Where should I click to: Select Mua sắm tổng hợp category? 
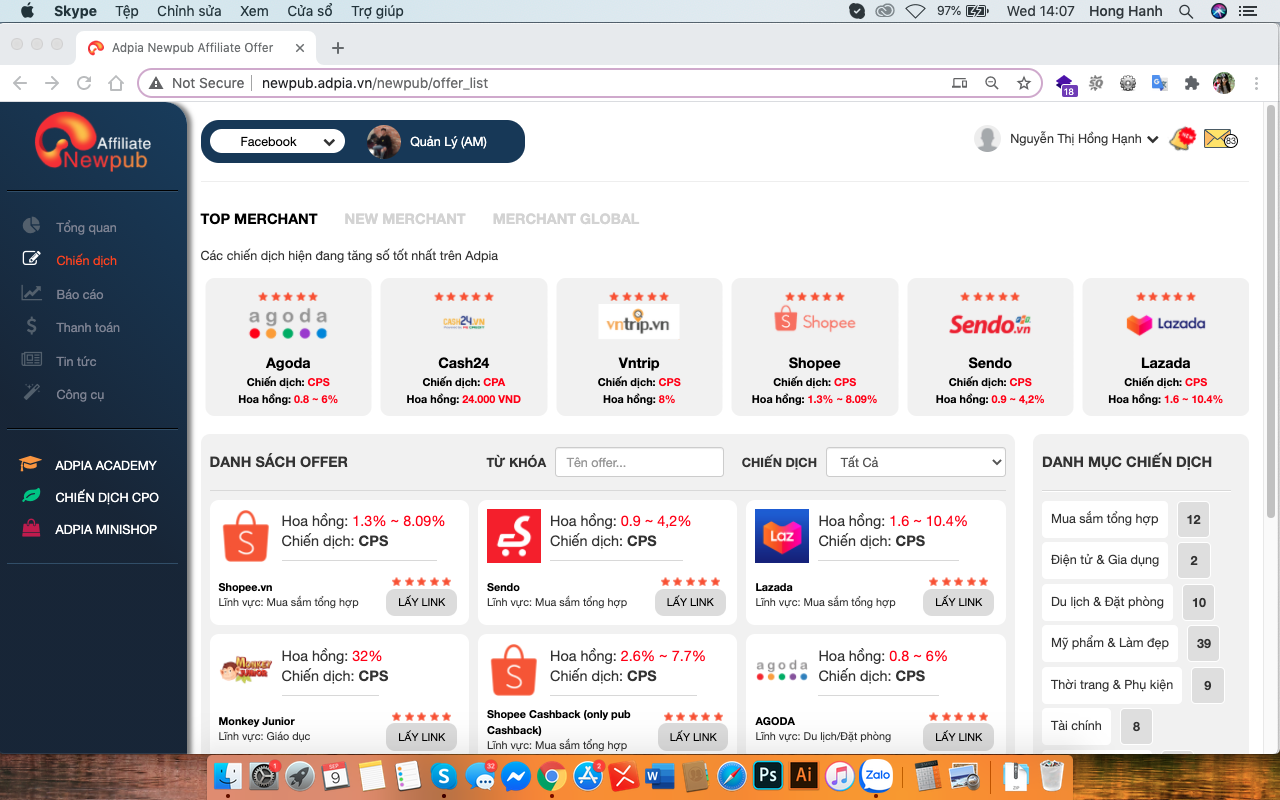[1105, 519]
